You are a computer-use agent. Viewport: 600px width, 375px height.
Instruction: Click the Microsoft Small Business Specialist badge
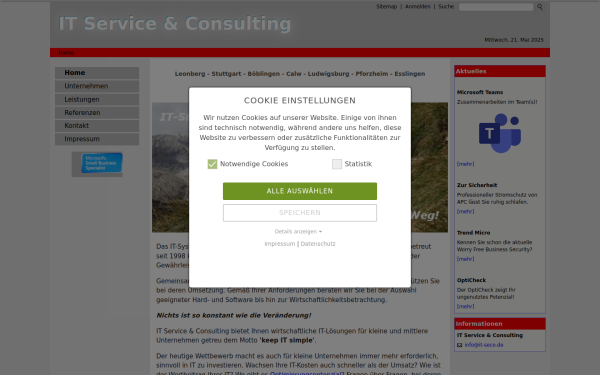pyautogui.click(x=102, y=163)
